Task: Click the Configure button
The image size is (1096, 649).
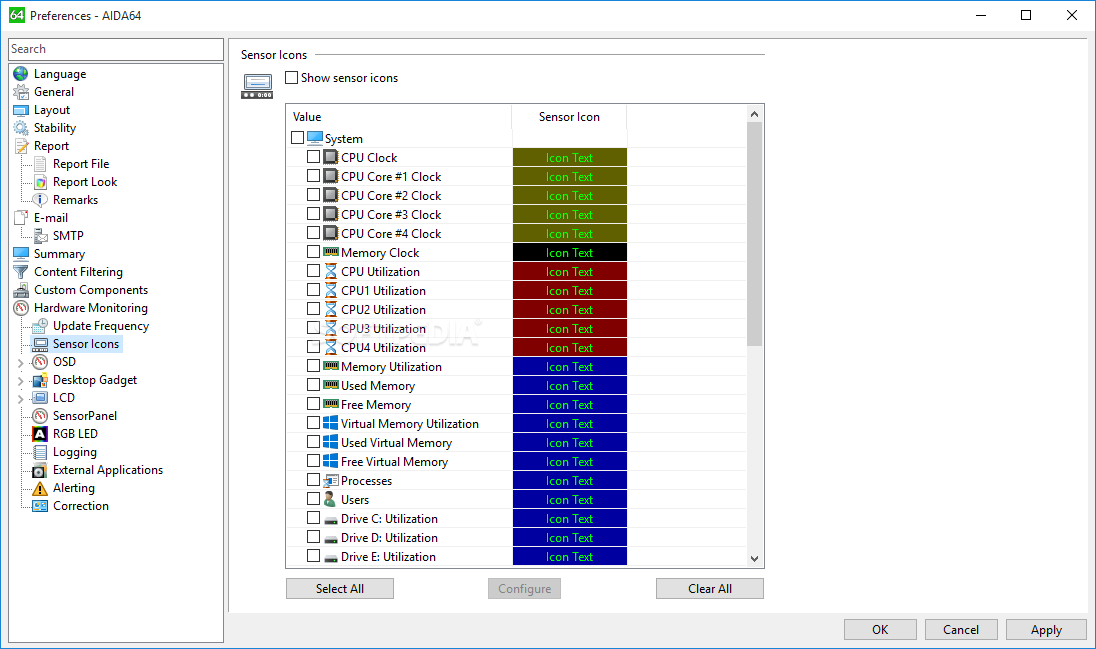Action: click(x=524, y=589)
